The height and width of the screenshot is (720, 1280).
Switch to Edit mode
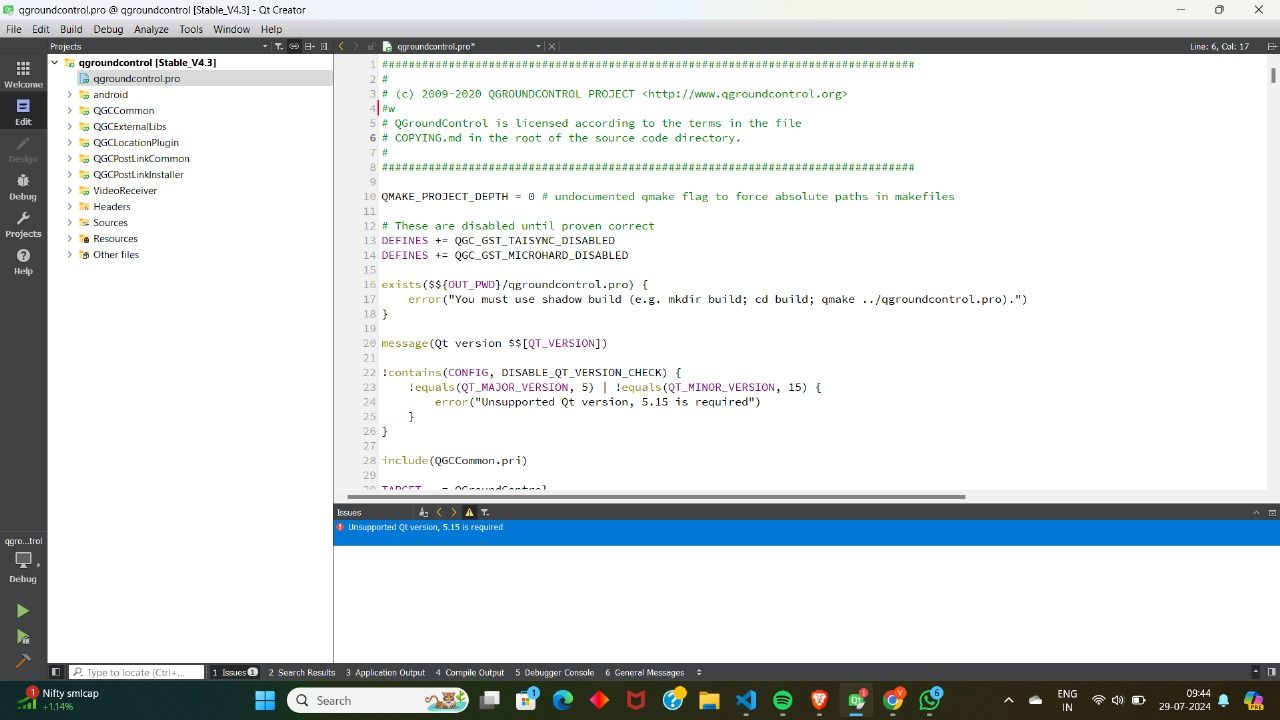pos(23,111)
